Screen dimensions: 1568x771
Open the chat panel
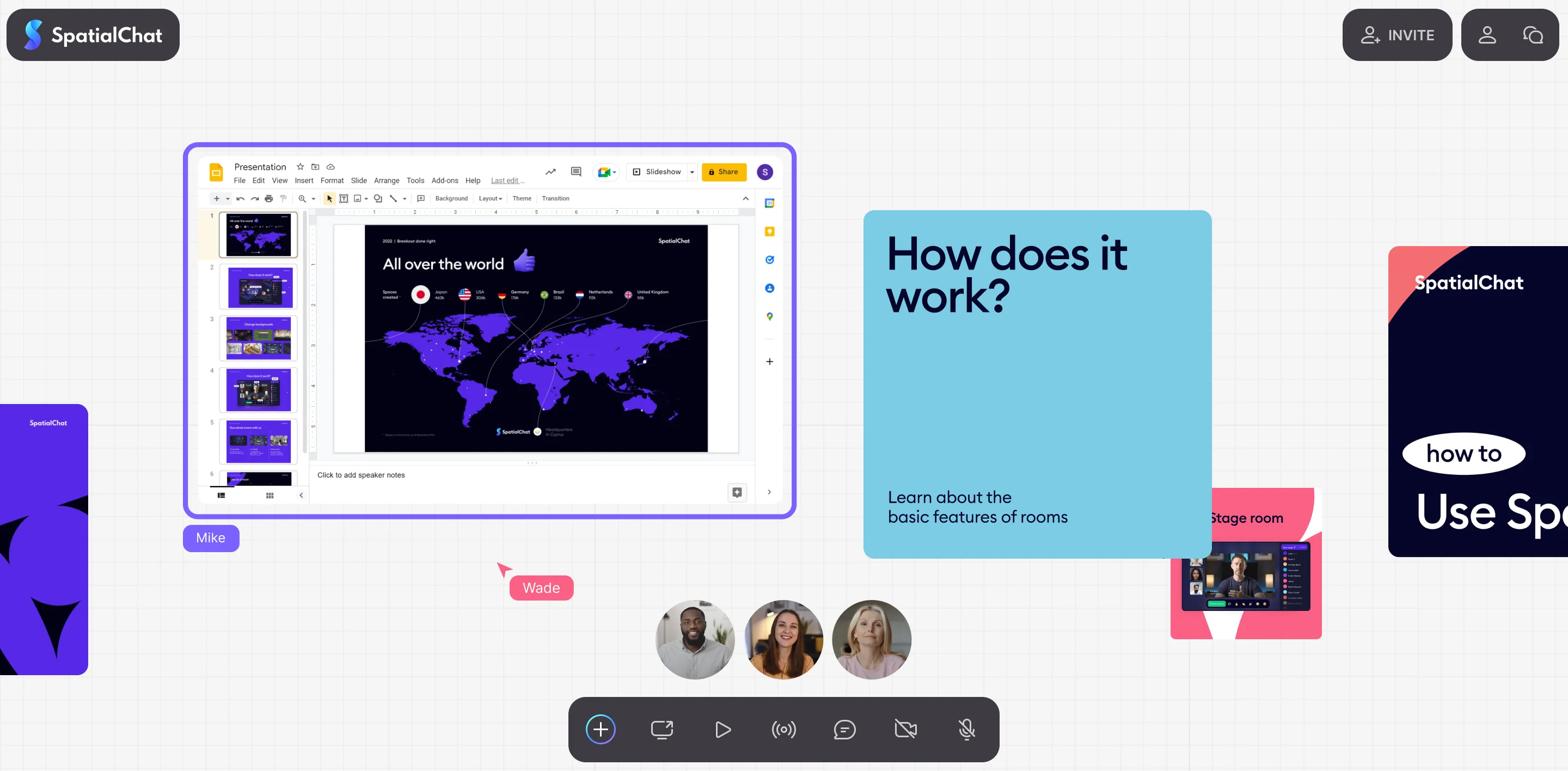point(844,729)
